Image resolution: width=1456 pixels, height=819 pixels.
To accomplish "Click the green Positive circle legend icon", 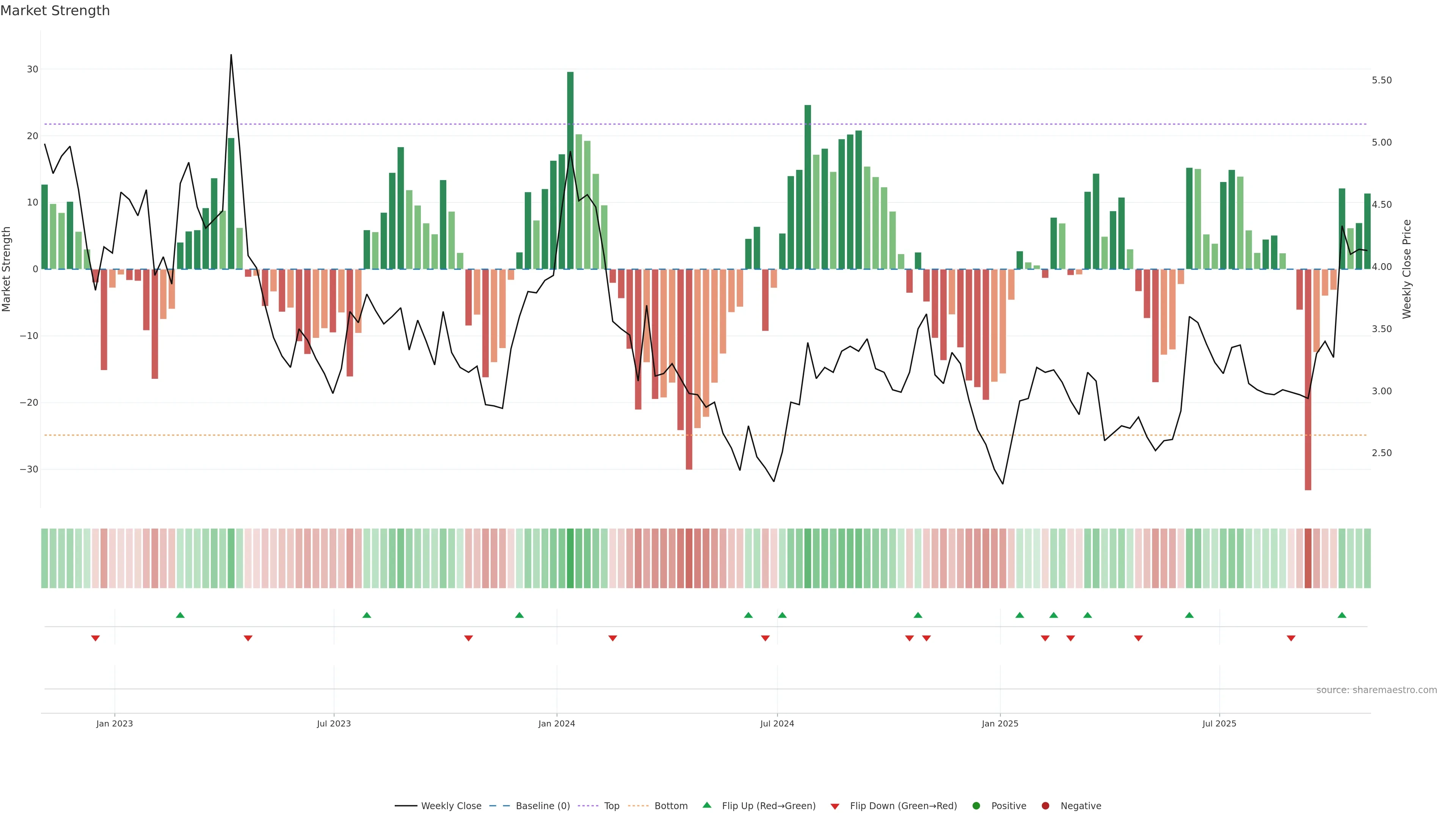I will (x=976, y=806).
